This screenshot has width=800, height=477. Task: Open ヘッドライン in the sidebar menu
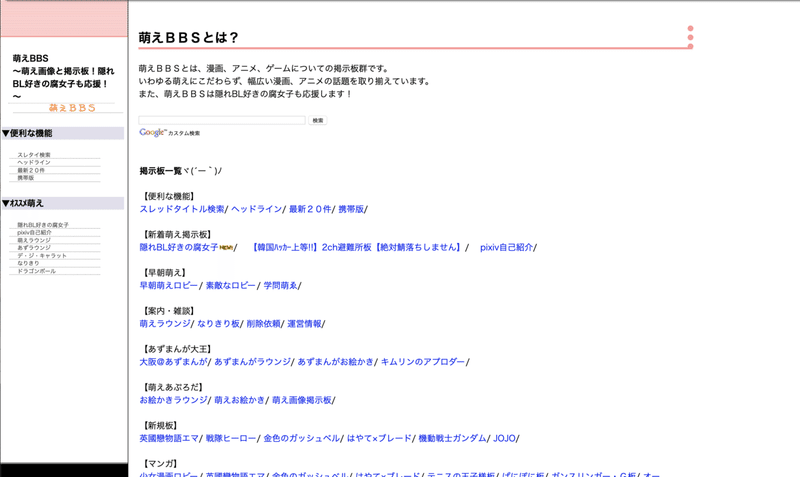tap(34, 162)
